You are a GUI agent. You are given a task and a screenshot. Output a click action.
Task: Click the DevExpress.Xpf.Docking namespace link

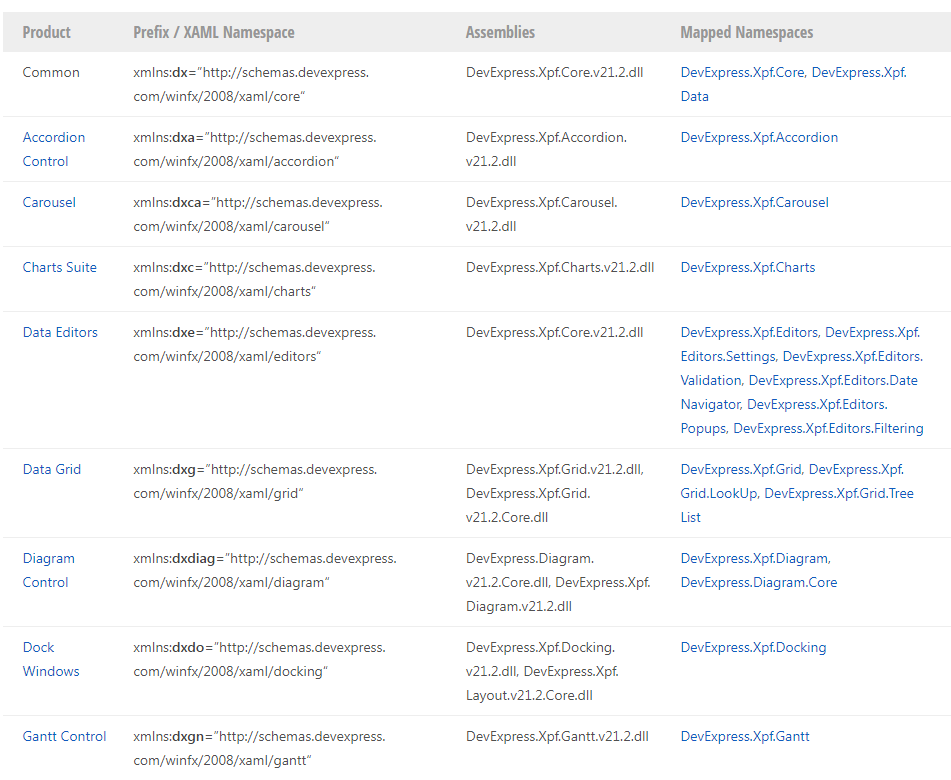[x=753, y=648]
